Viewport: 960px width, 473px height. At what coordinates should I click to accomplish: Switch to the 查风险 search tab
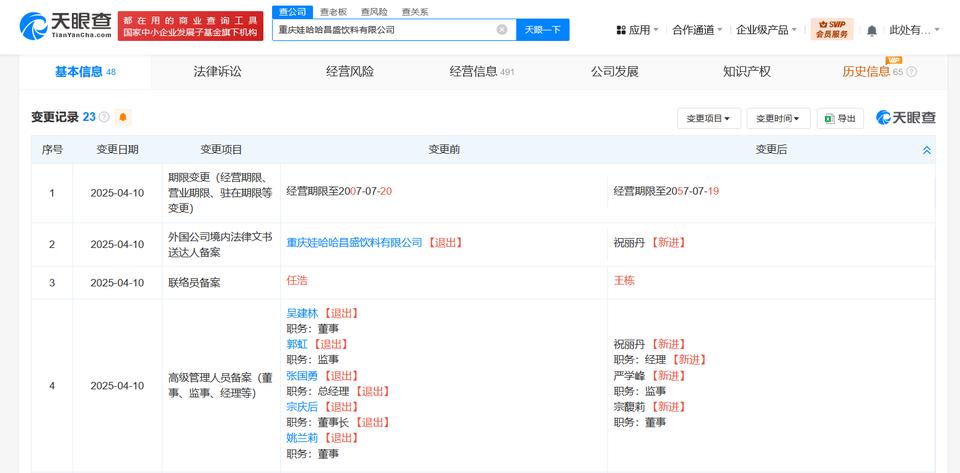click(374, 12)
